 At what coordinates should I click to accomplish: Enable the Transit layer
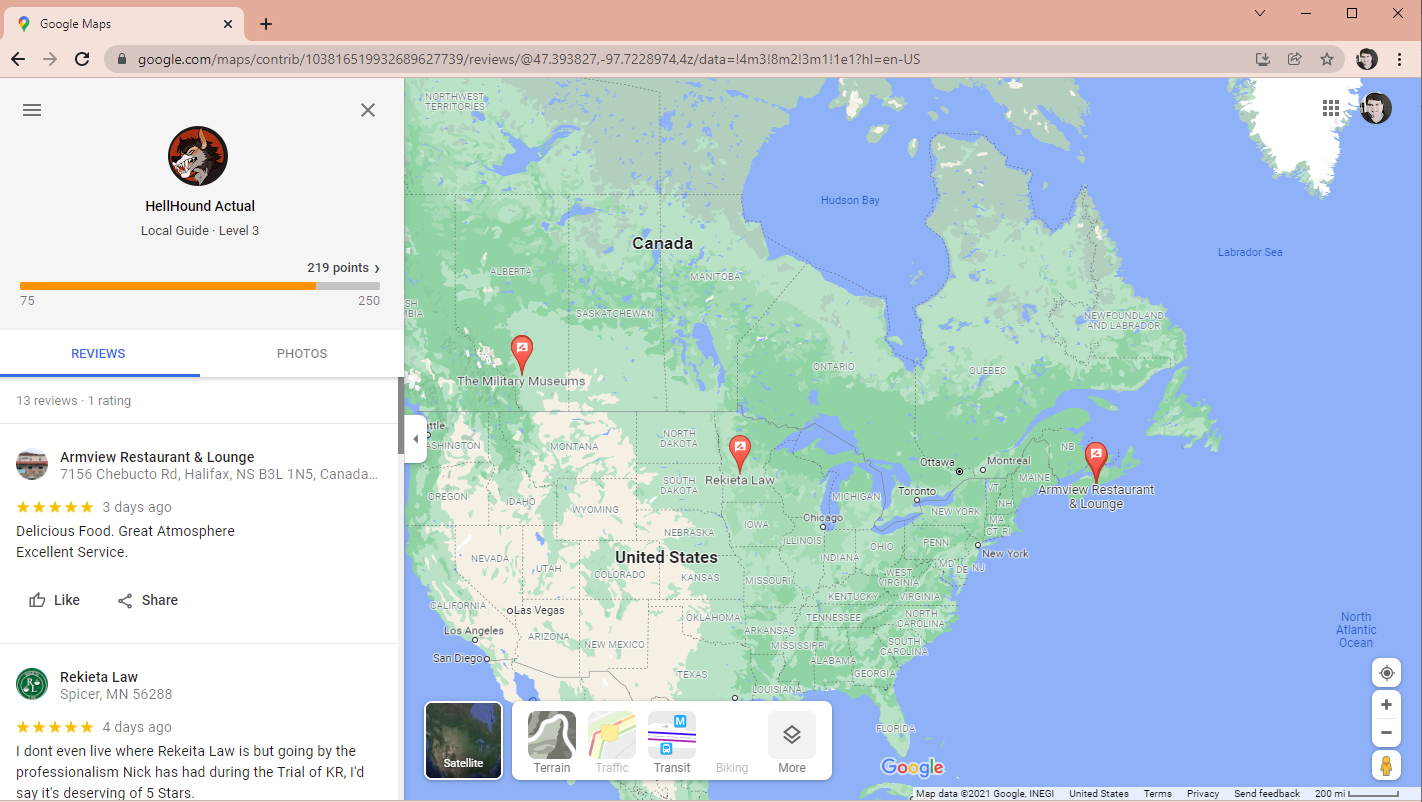(672, 742)
